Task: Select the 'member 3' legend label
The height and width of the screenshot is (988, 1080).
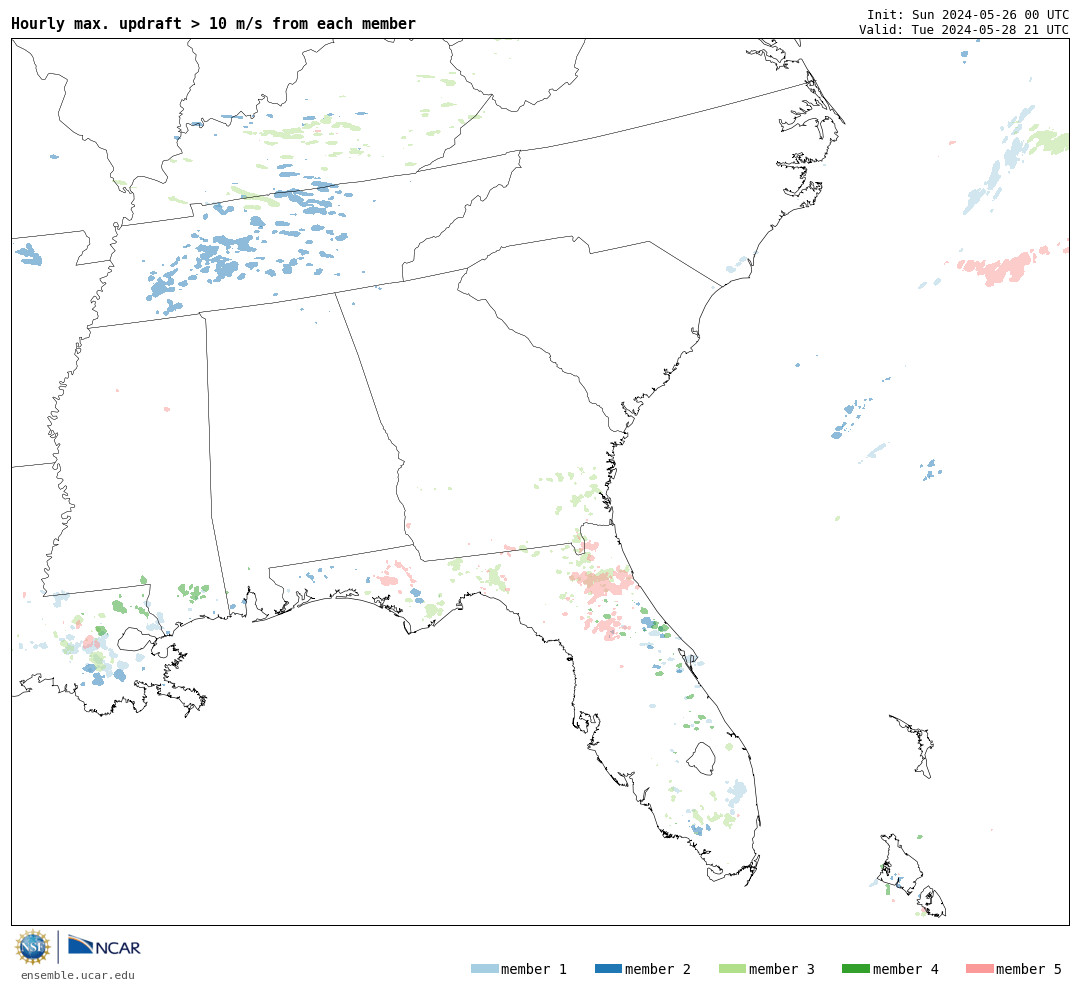Action: (x=782, y=969)
